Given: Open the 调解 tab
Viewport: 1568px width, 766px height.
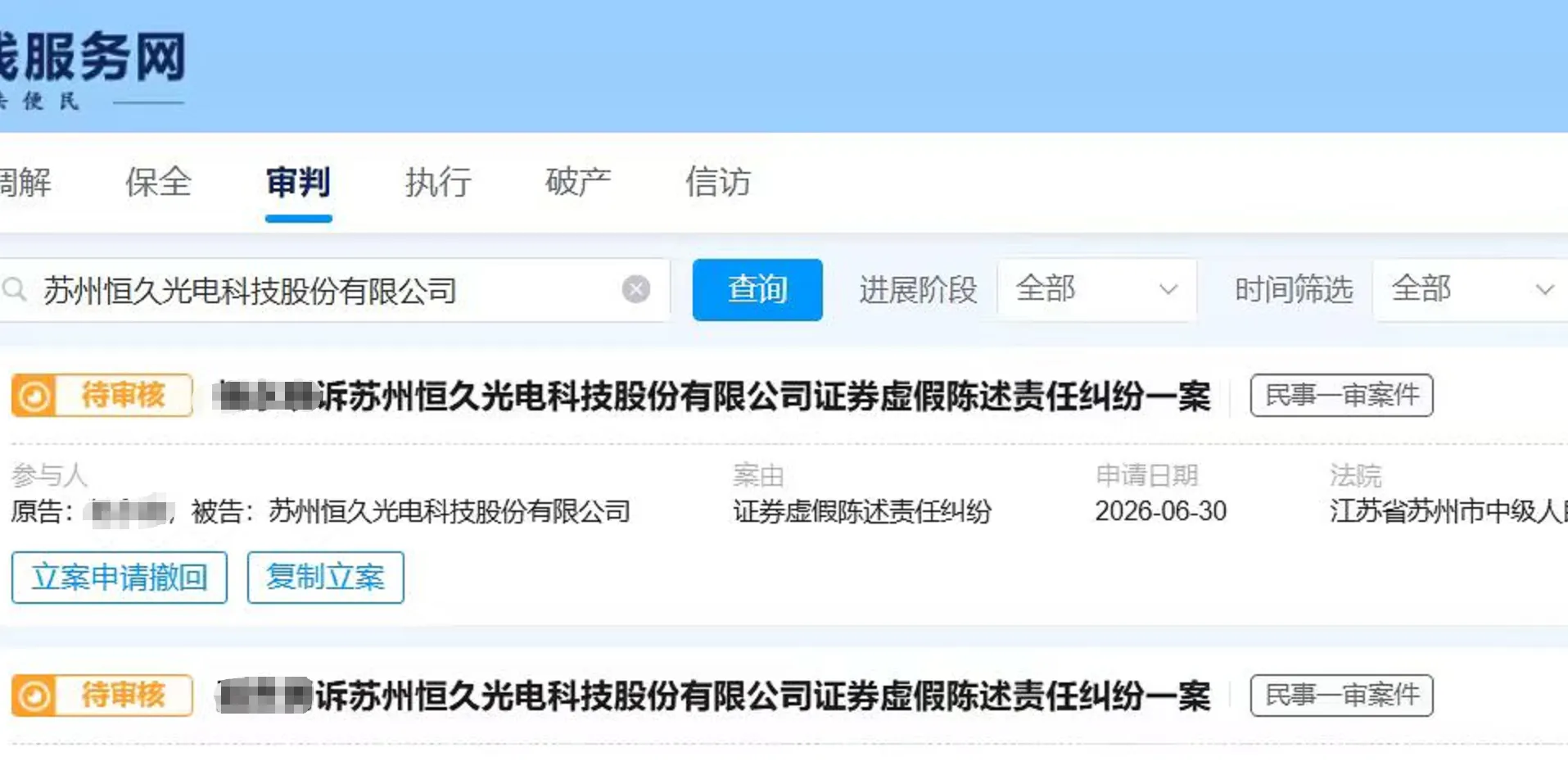Looking at the screenshot, I should [25, 182].
